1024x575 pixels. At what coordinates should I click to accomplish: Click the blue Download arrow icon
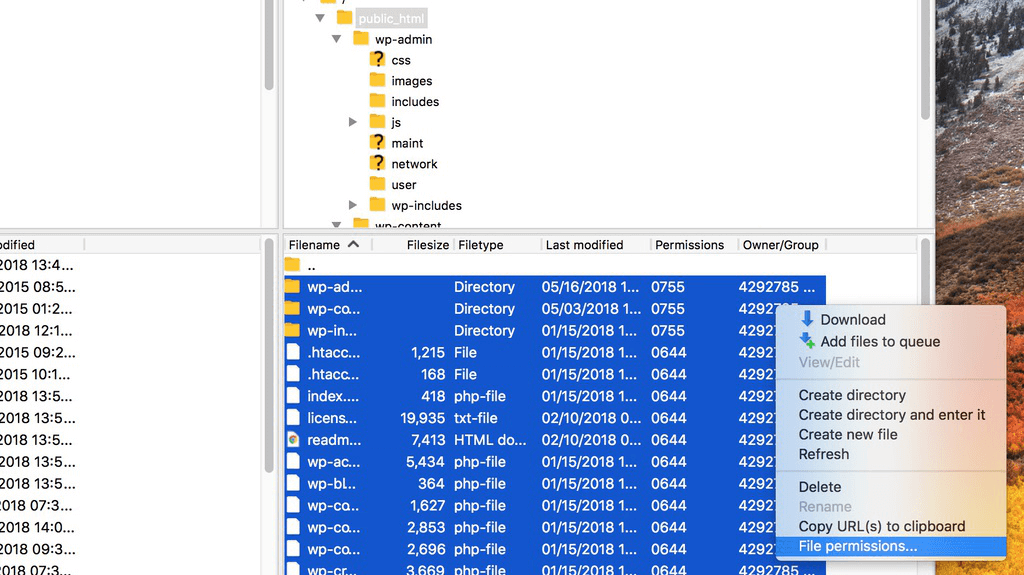click(807, 319)
